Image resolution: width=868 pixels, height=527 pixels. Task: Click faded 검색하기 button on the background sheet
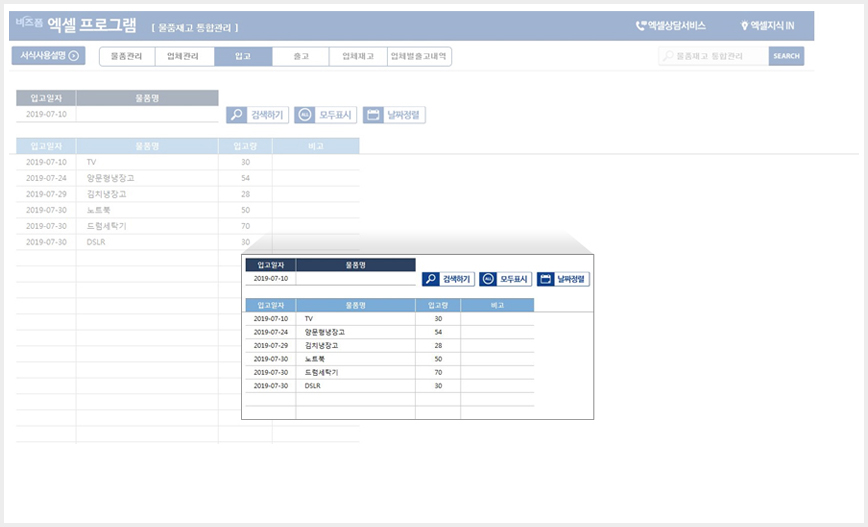coord(257,115)
